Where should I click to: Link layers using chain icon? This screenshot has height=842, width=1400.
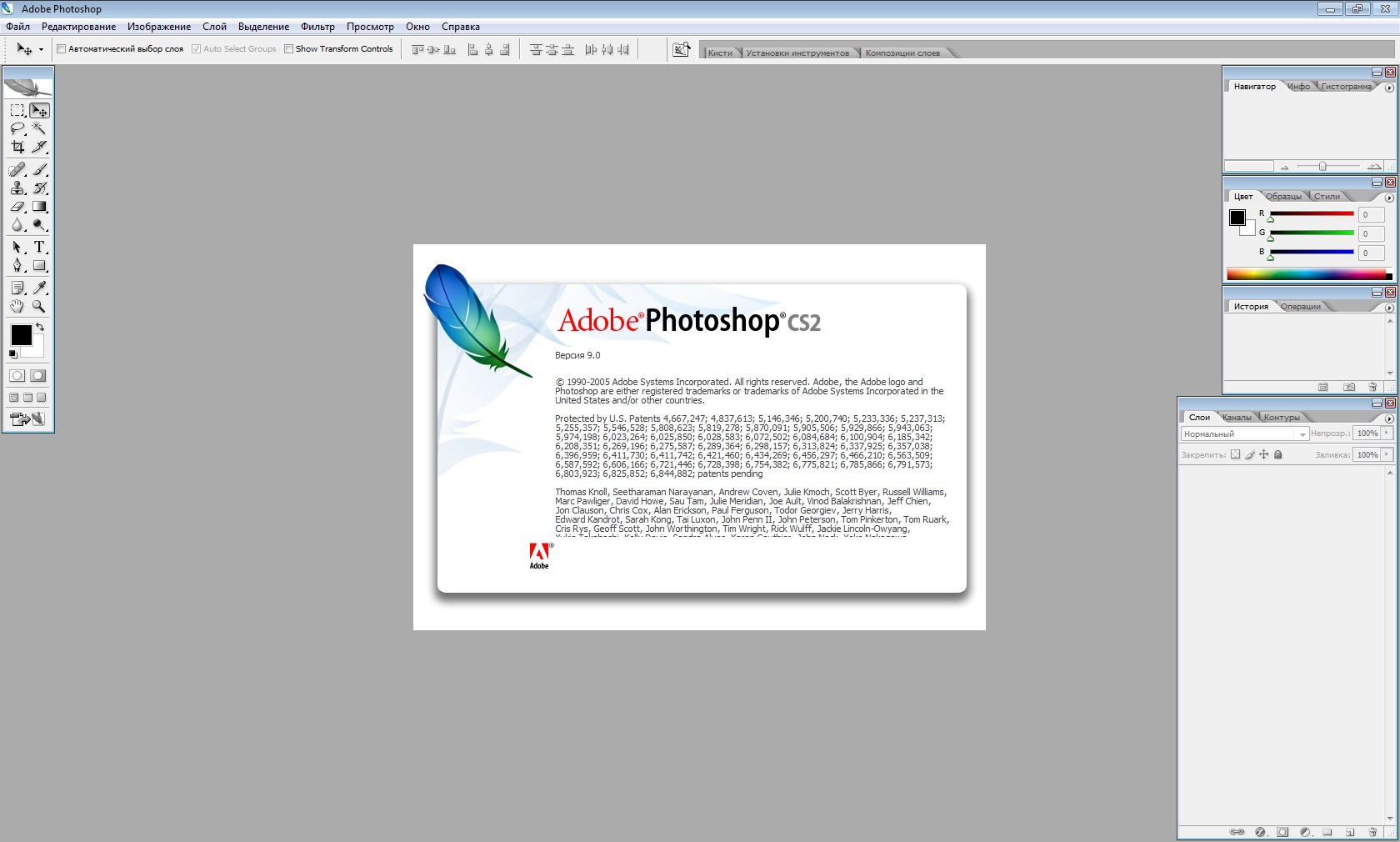[1237, 831]
